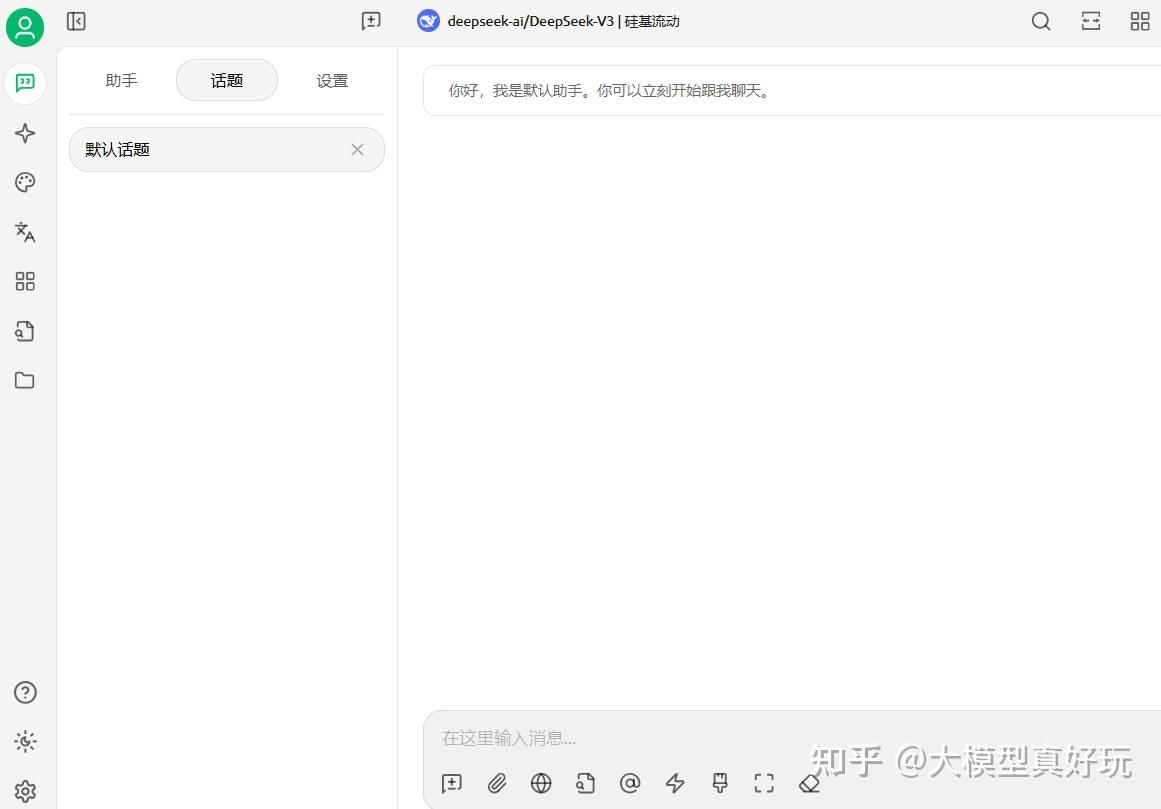Screen dimensions: 1161x809
Task: Open the assistant chat sidebar icon
Action: pos(25,83)
